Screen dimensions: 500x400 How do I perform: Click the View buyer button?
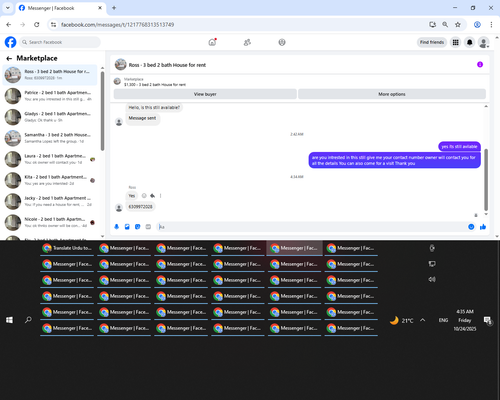[x=205, y=94]
